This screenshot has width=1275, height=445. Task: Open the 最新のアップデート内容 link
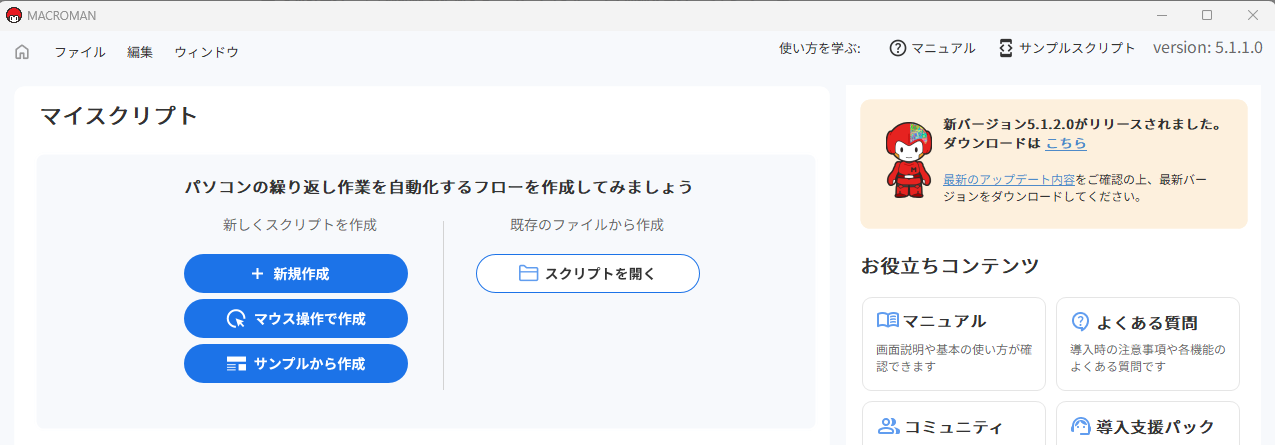click(1009, 180)
